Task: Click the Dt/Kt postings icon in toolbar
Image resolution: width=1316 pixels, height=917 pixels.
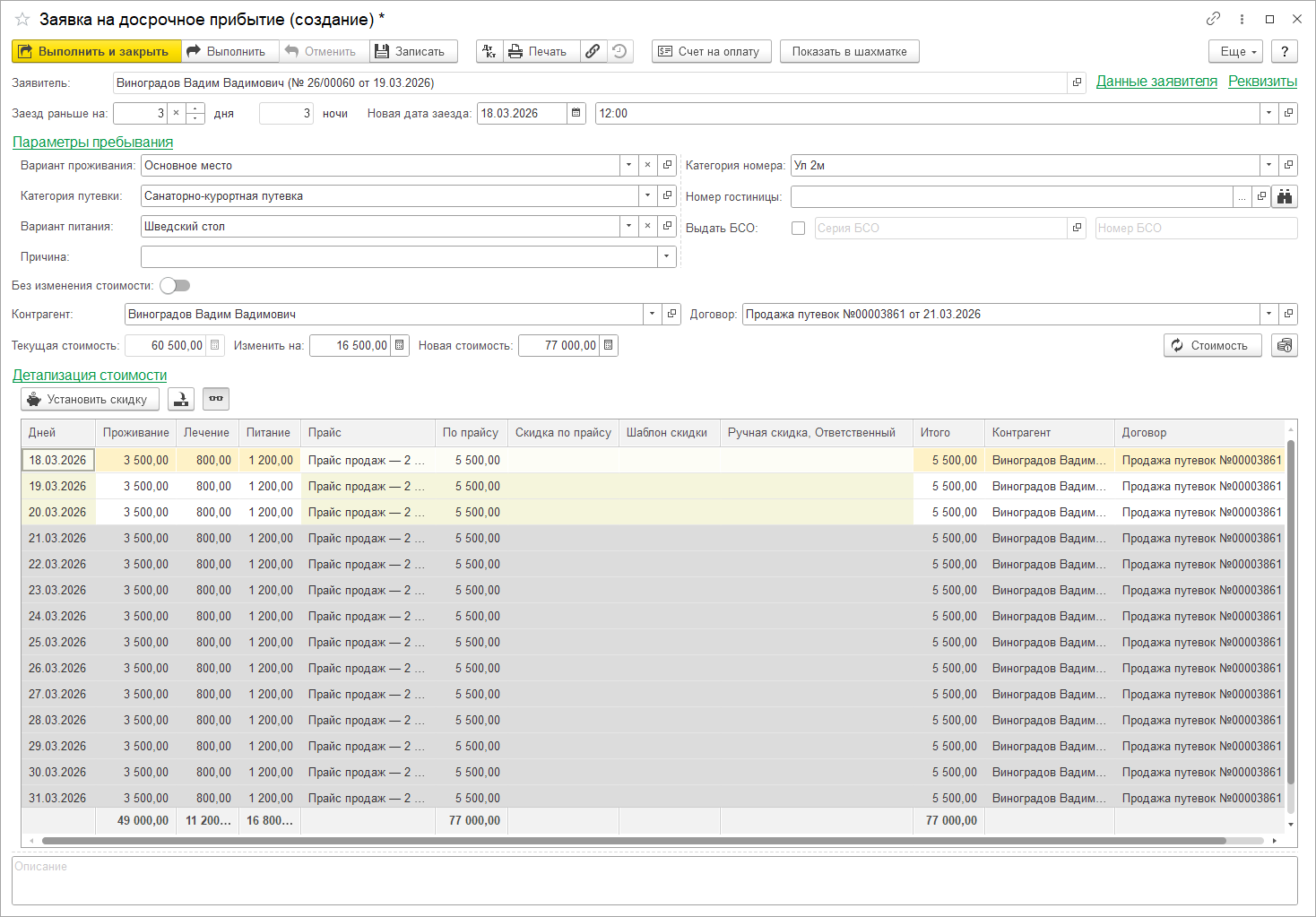Action: tap(489, 52)
